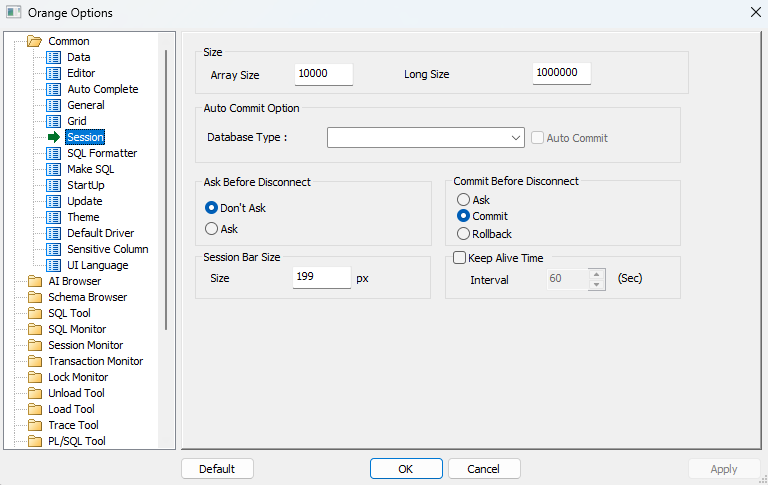Screen dimensions: 768x485
Task: Click the Session Bar Size input field
Action: [x=322, y=277]
